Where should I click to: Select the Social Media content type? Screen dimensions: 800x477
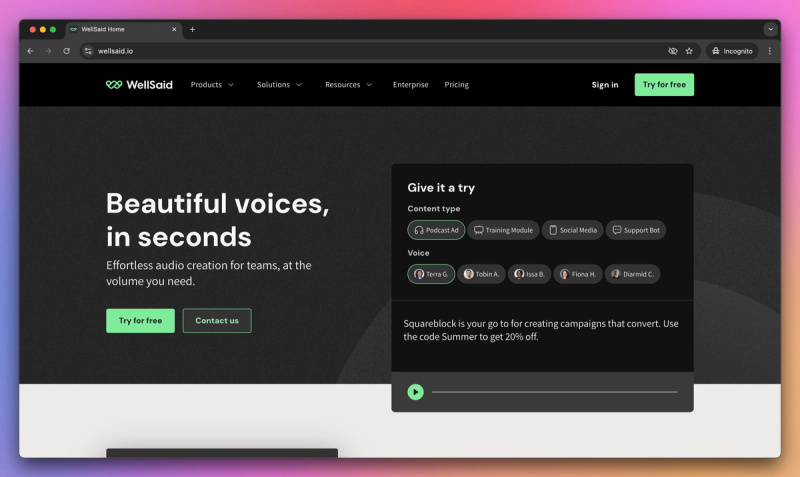572,230
